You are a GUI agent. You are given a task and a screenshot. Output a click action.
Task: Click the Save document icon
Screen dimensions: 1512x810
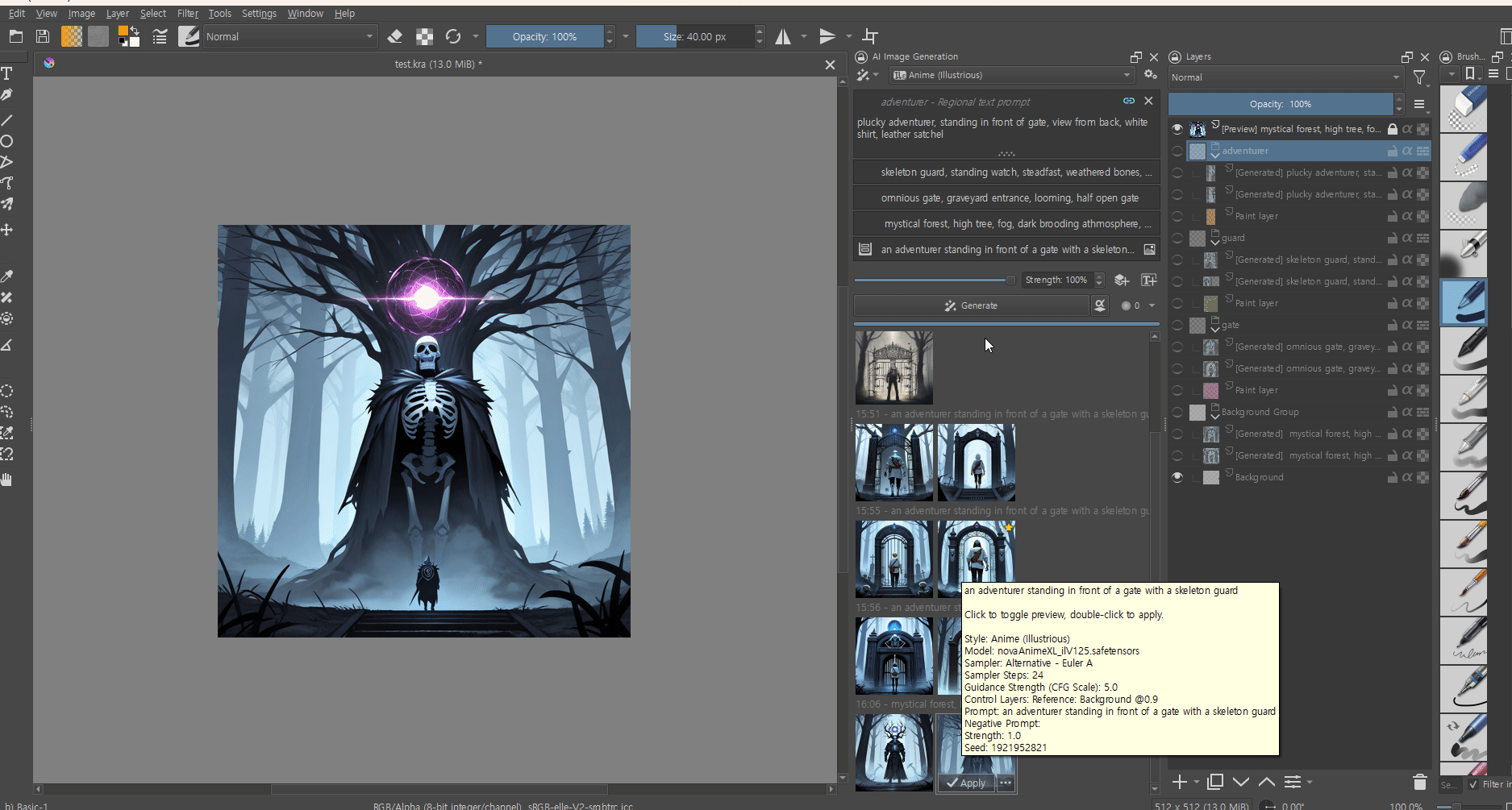pyautogui.click(x=43, y=36)
